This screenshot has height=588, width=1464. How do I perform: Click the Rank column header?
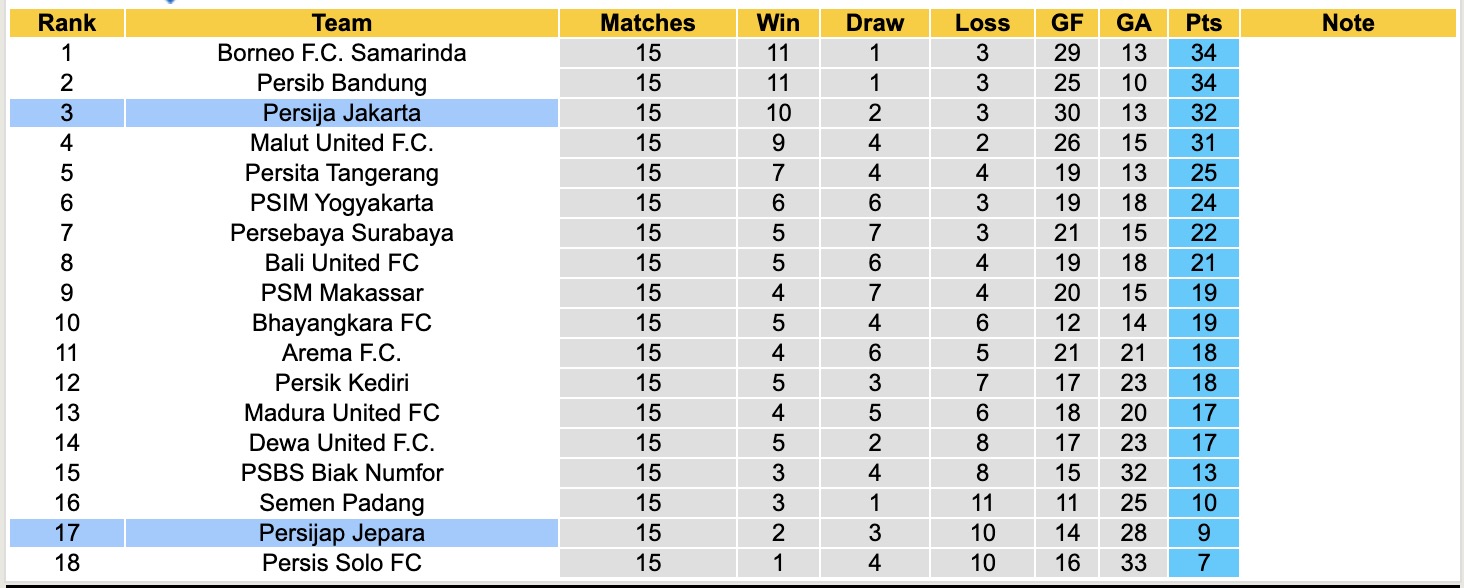(67, 23)
